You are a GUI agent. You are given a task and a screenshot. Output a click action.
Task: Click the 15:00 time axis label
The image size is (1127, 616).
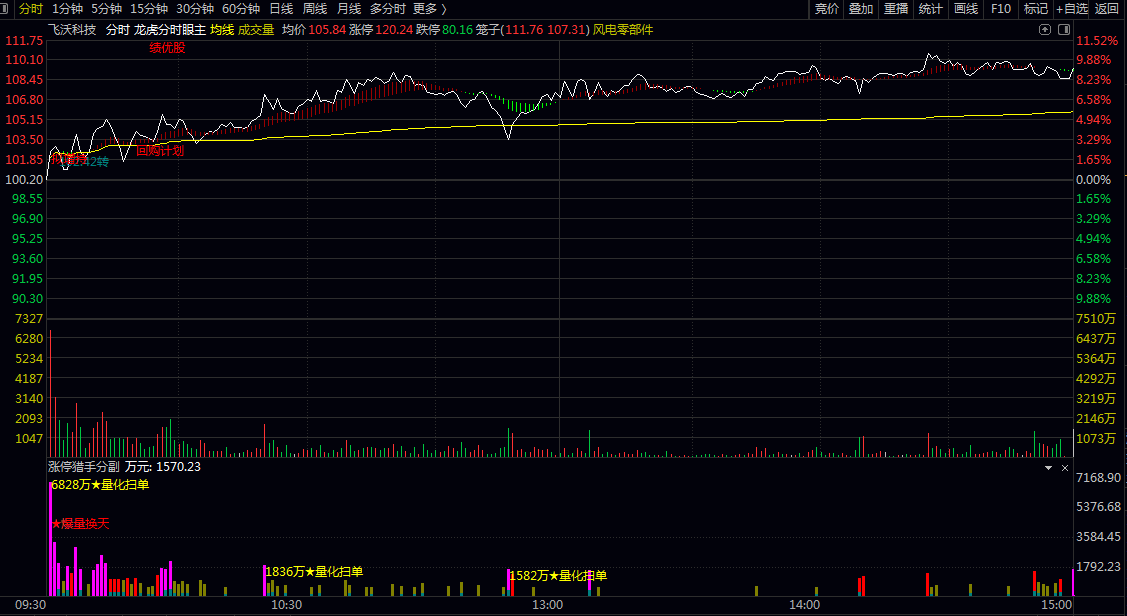[x=1056, y=605]
